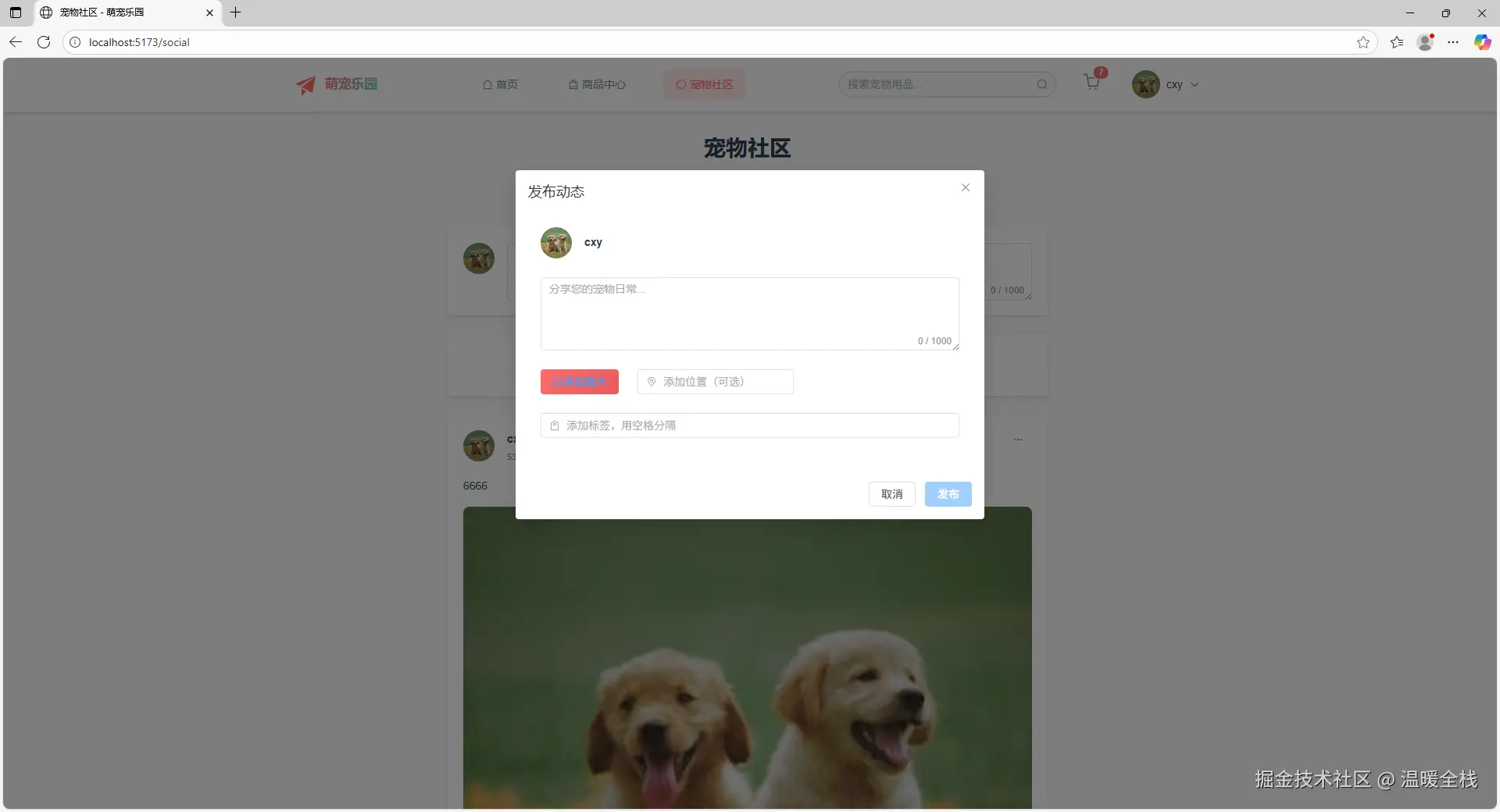The width and height of the screenshot is (1500, 812).
Task: Focus the 添加标签，用空格分隔 field
Action: [x=750, y=426]
